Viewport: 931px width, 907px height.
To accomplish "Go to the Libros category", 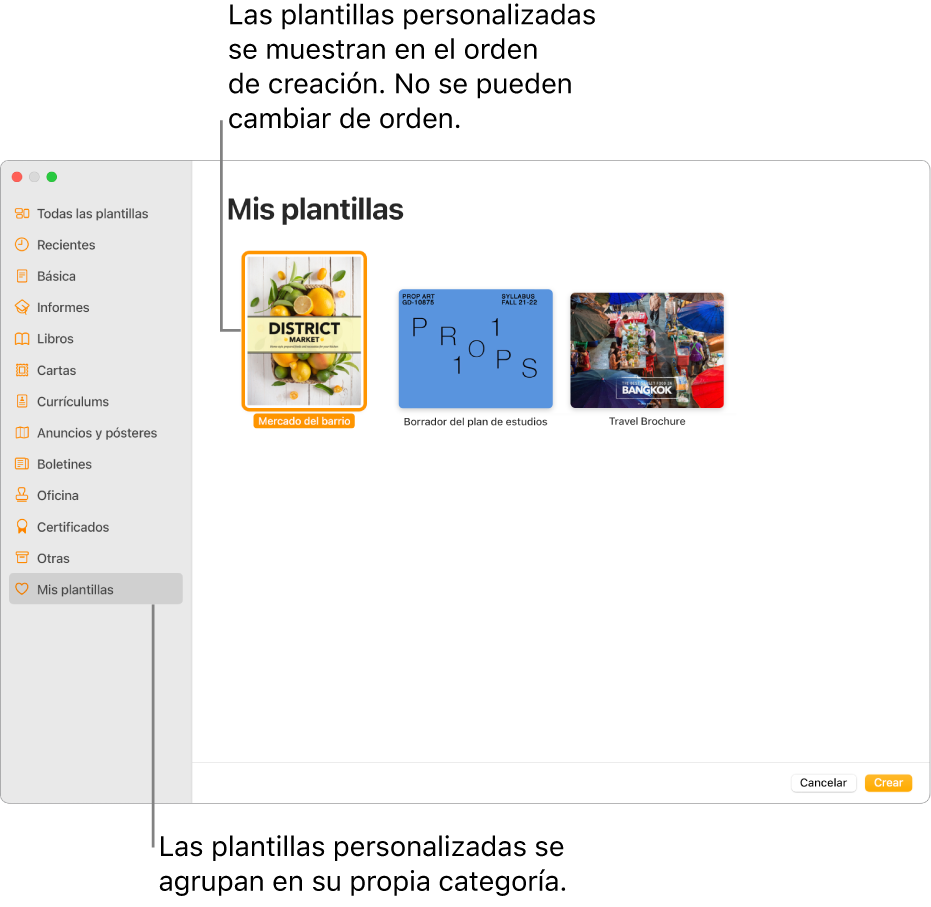I will pos(55,339).
